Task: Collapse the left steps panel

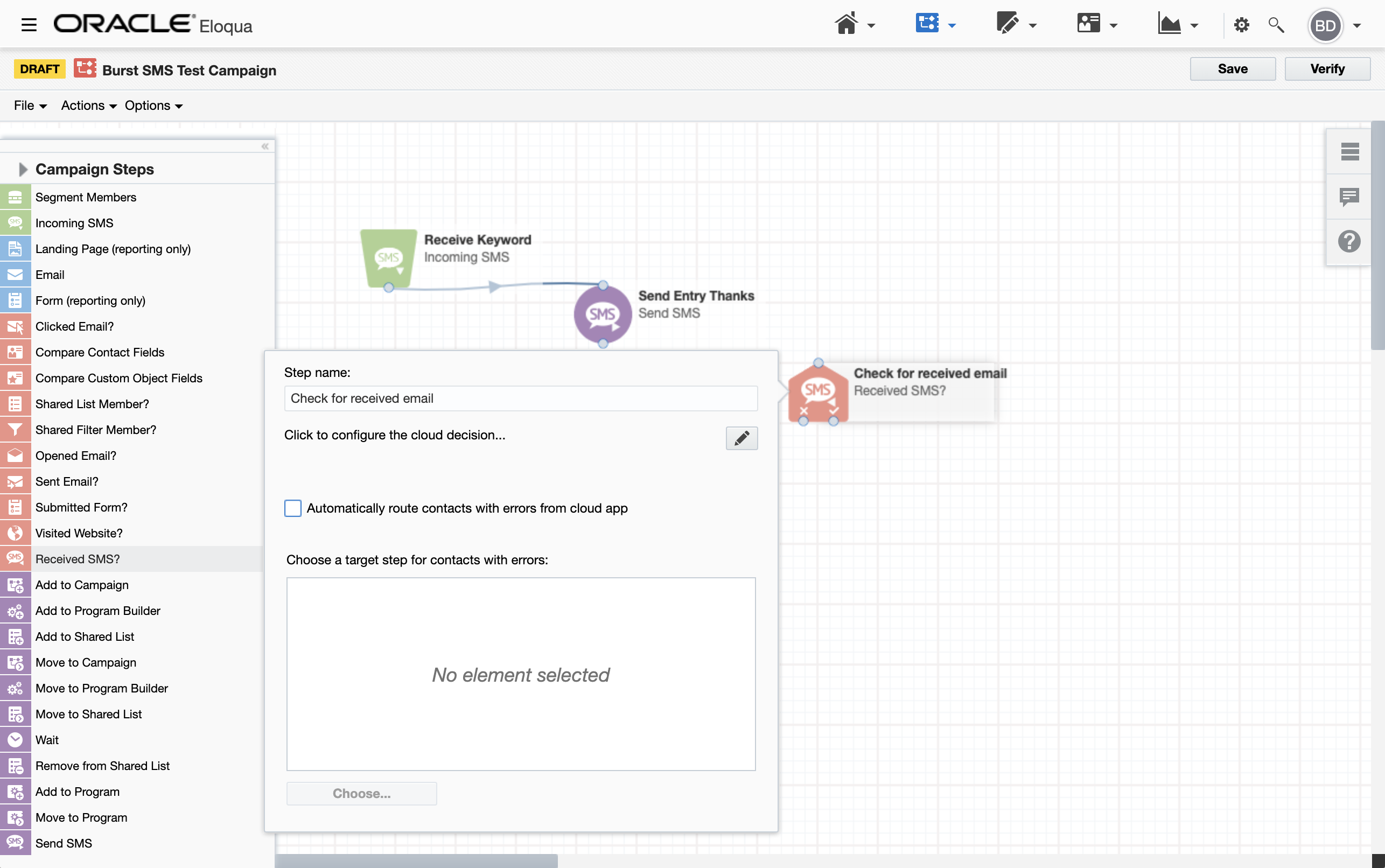Action: (x=264, y=146)
